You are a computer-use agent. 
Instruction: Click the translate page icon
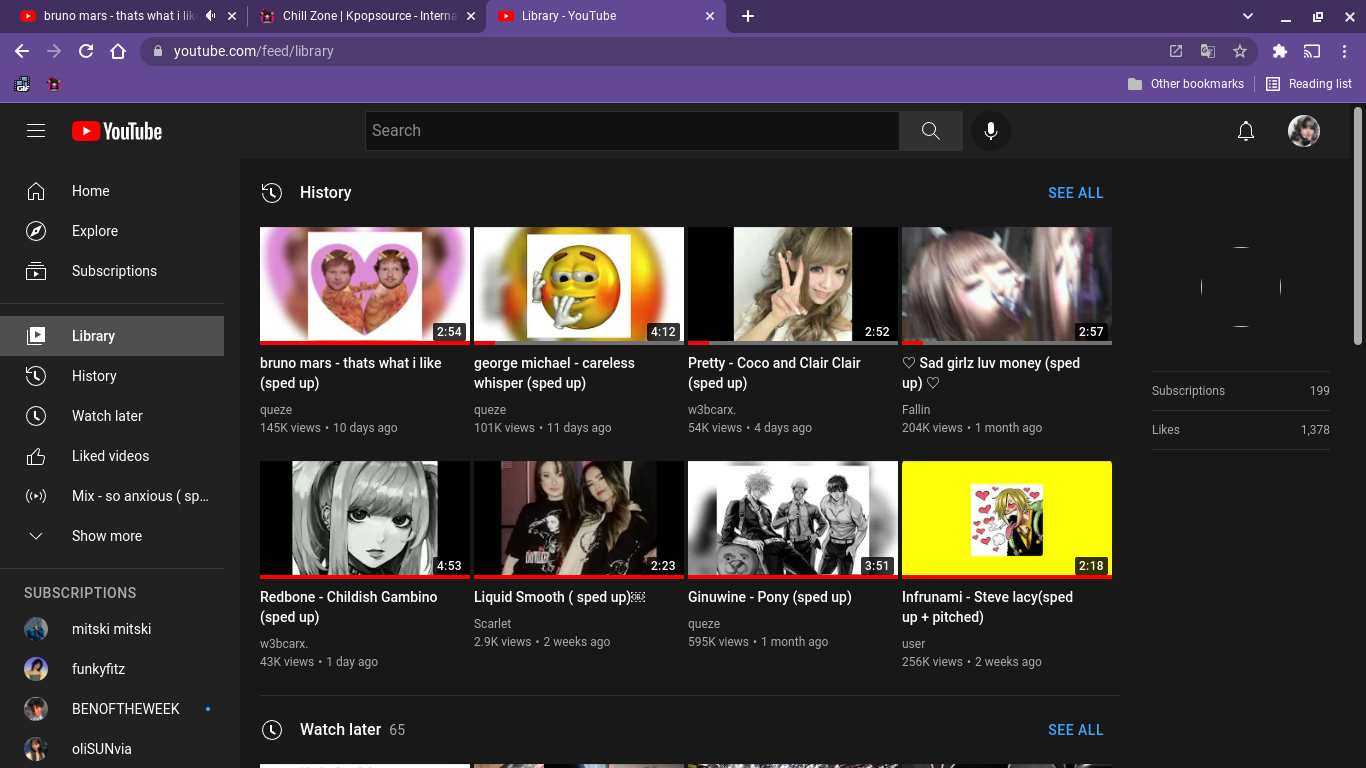1208,51
